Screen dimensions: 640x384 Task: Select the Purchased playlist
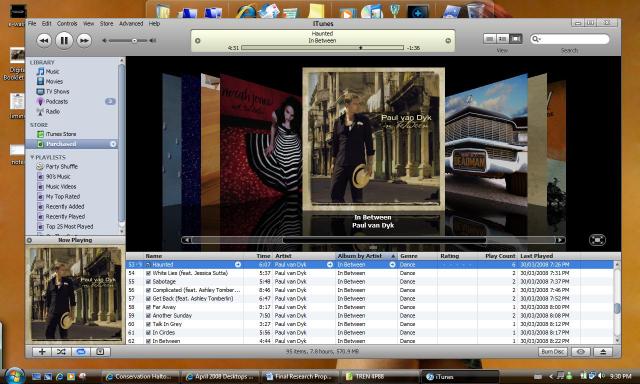[x=72, y=144]
